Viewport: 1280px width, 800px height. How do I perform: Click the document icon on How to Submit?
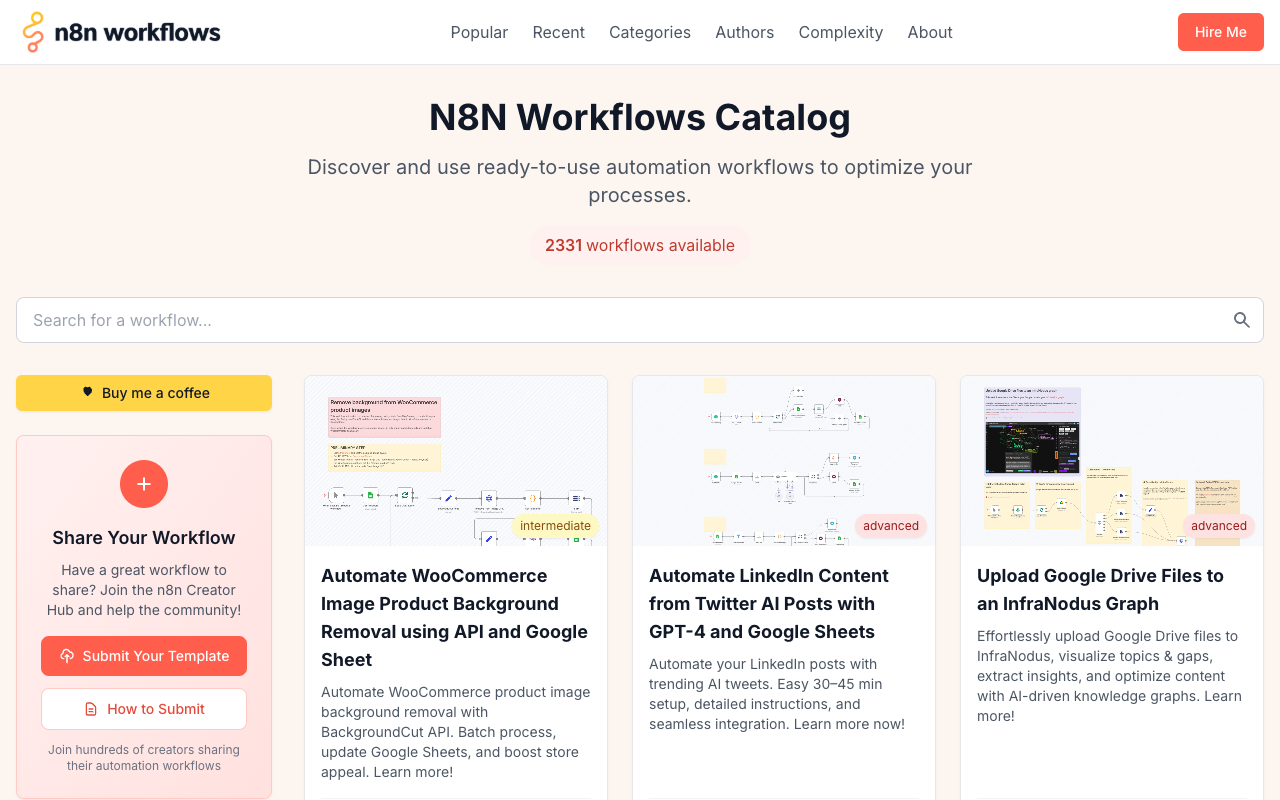tap(91, 709)
